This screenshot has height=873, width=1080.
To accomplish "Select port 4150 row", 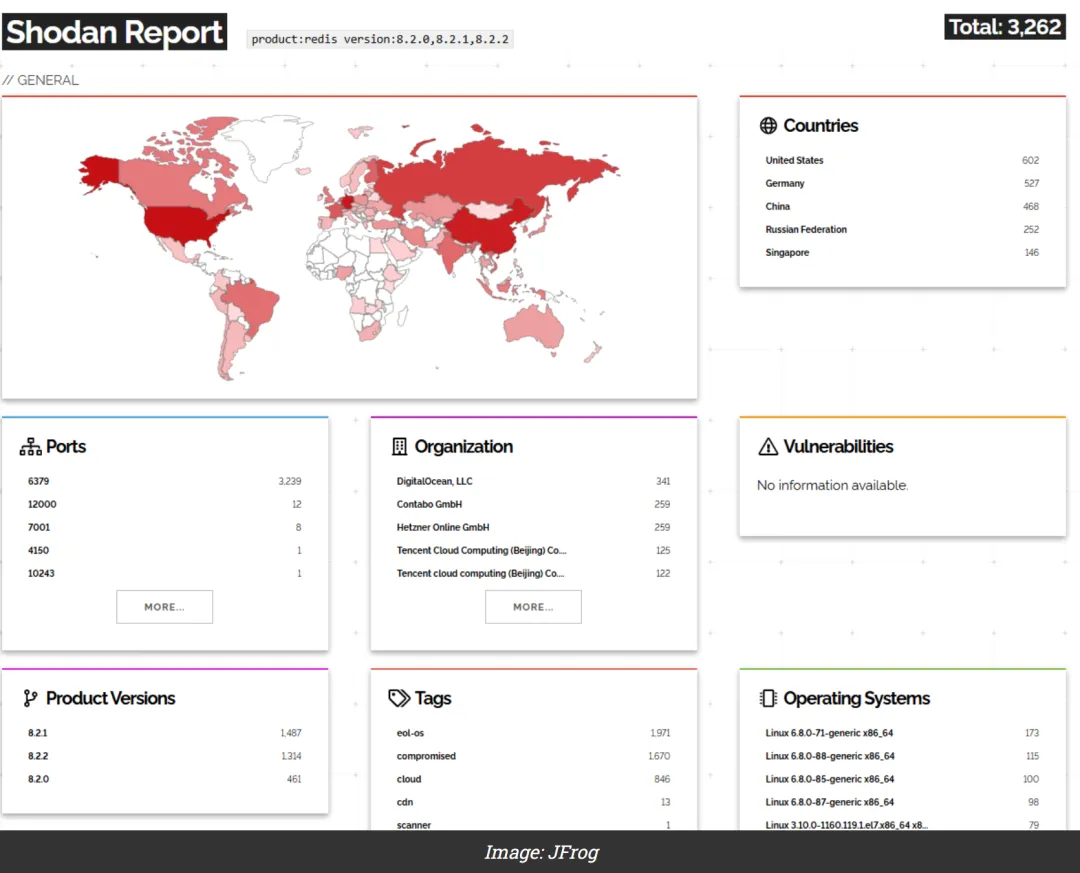I will pyautogui.click(x=164, y=550).
